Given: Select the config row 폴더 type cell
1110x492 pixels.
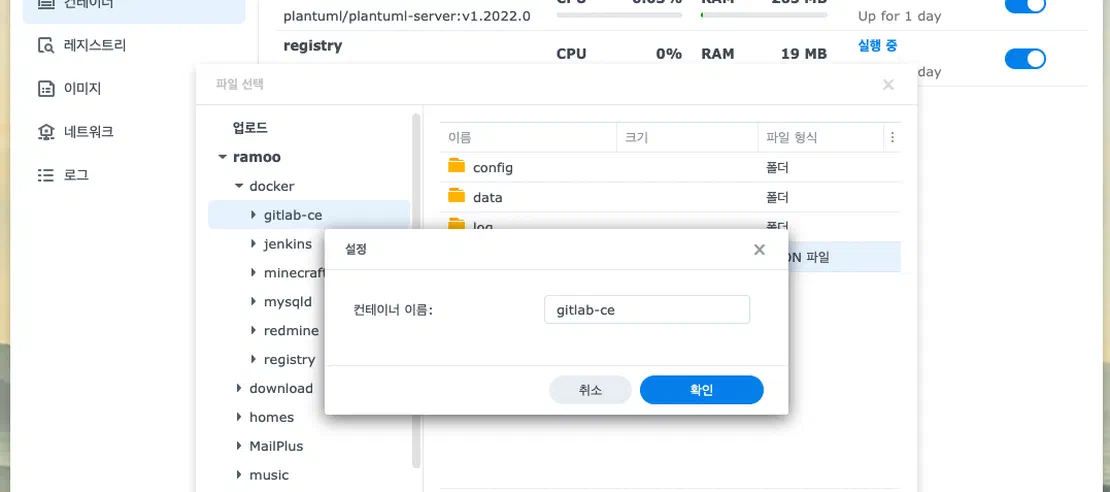Looking at the screenshot, I should pyautogui.click(x=777, y=168).
